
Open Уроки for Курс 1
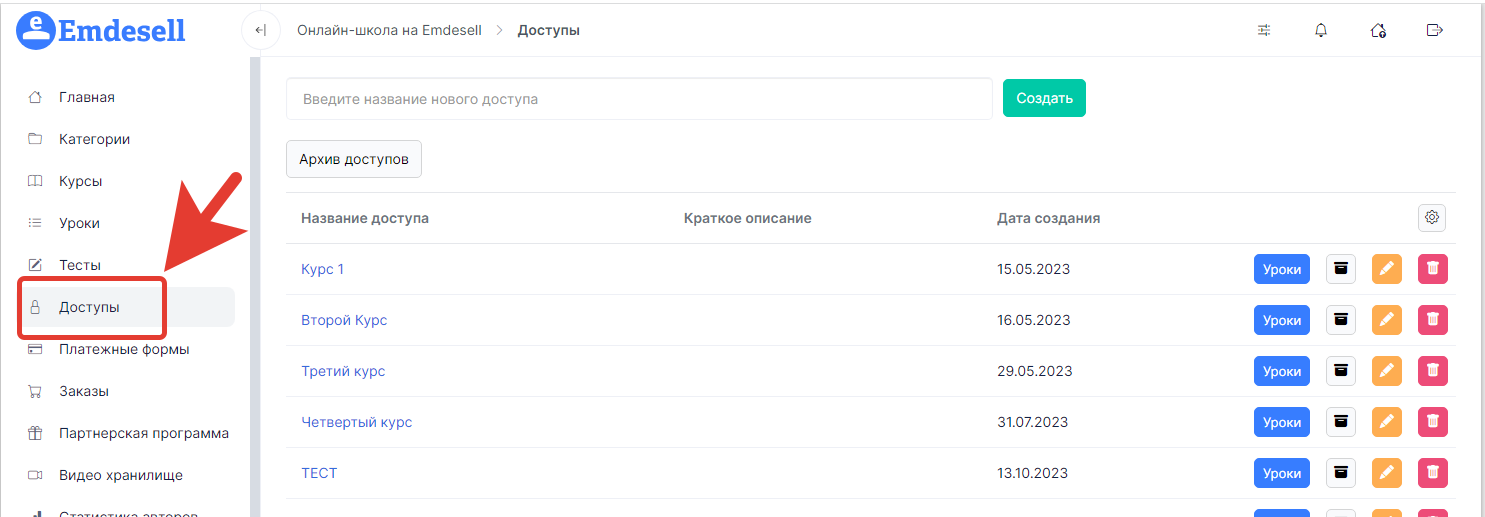click(x=1281, y=269)
